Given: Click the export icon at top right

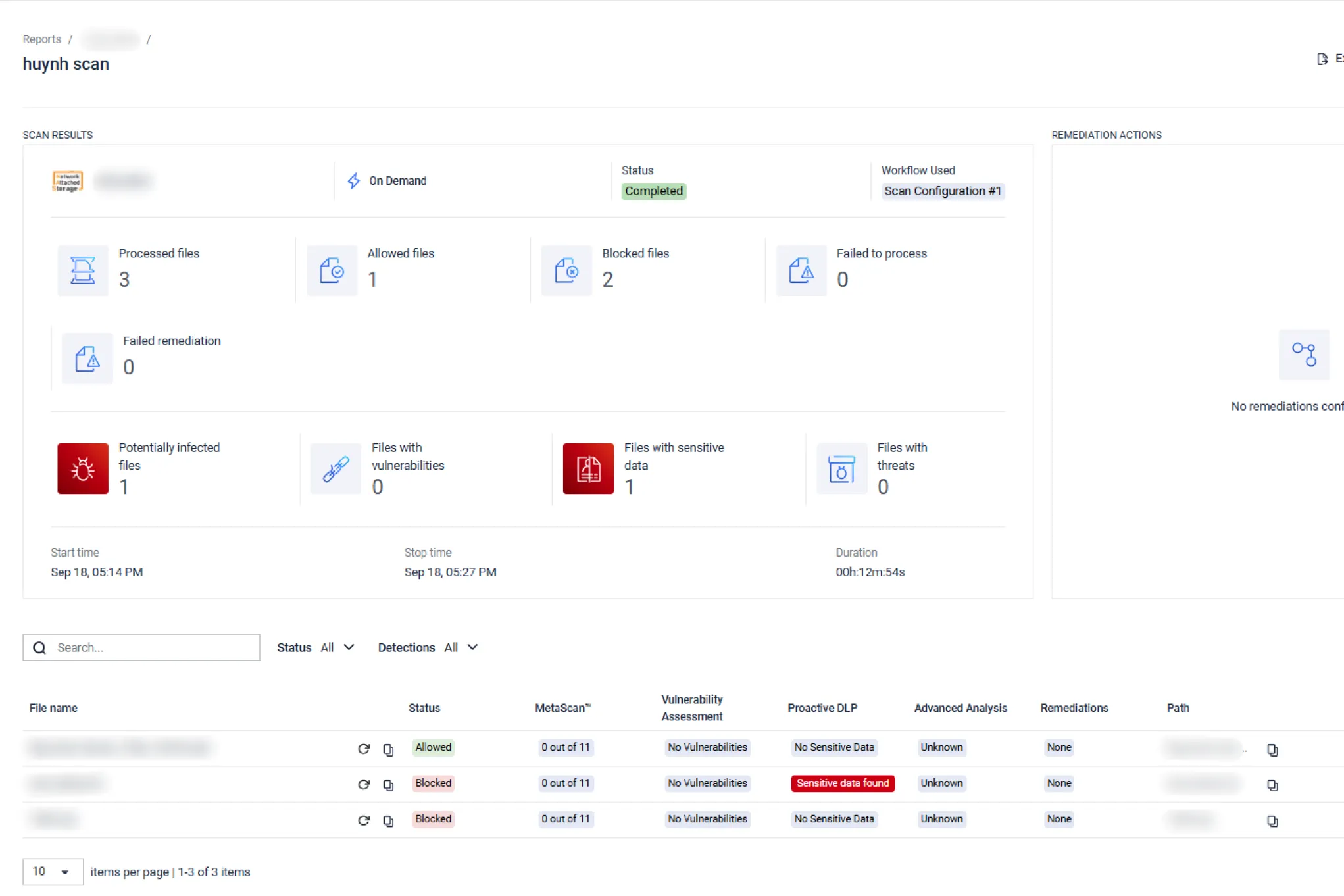Looking at the screenshot, I should 1322,59.
